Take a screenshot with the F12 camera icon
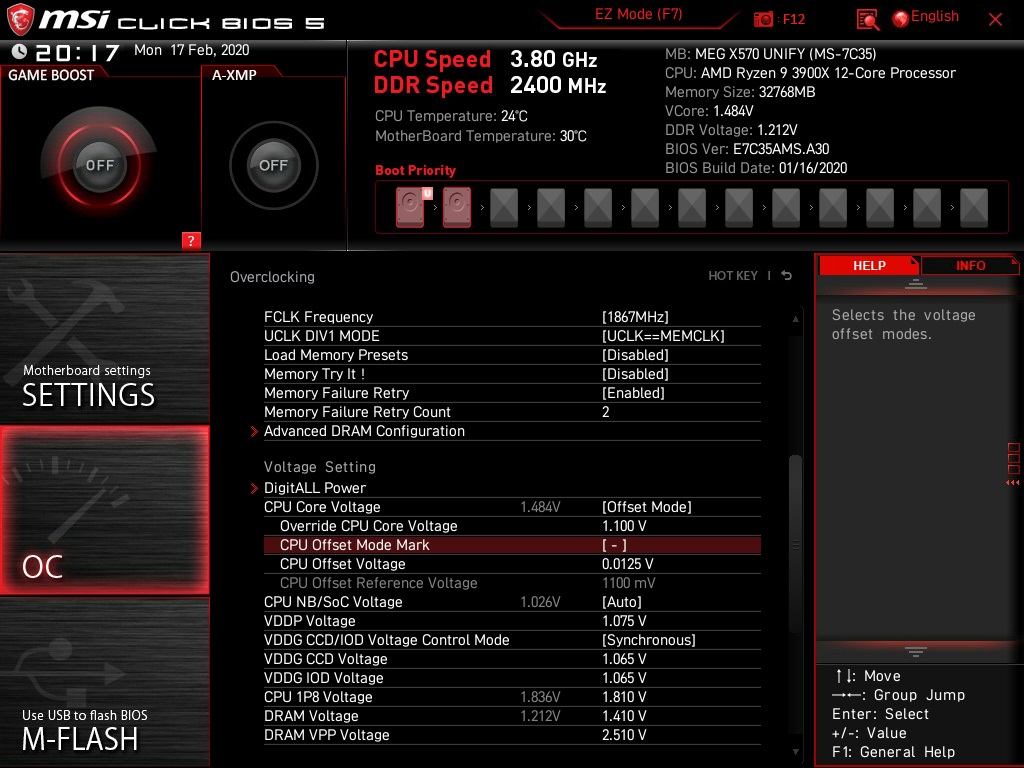 click(763, 20)
